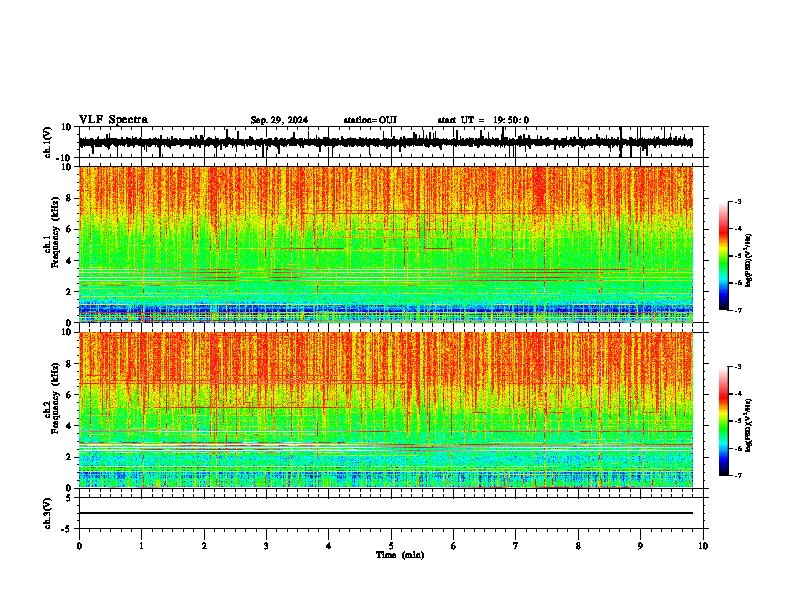This screenshot has height=612, width=792.
Task: Click the ch.1 Frequency (kHz) axis label
Action: click(x=52, y=232)
